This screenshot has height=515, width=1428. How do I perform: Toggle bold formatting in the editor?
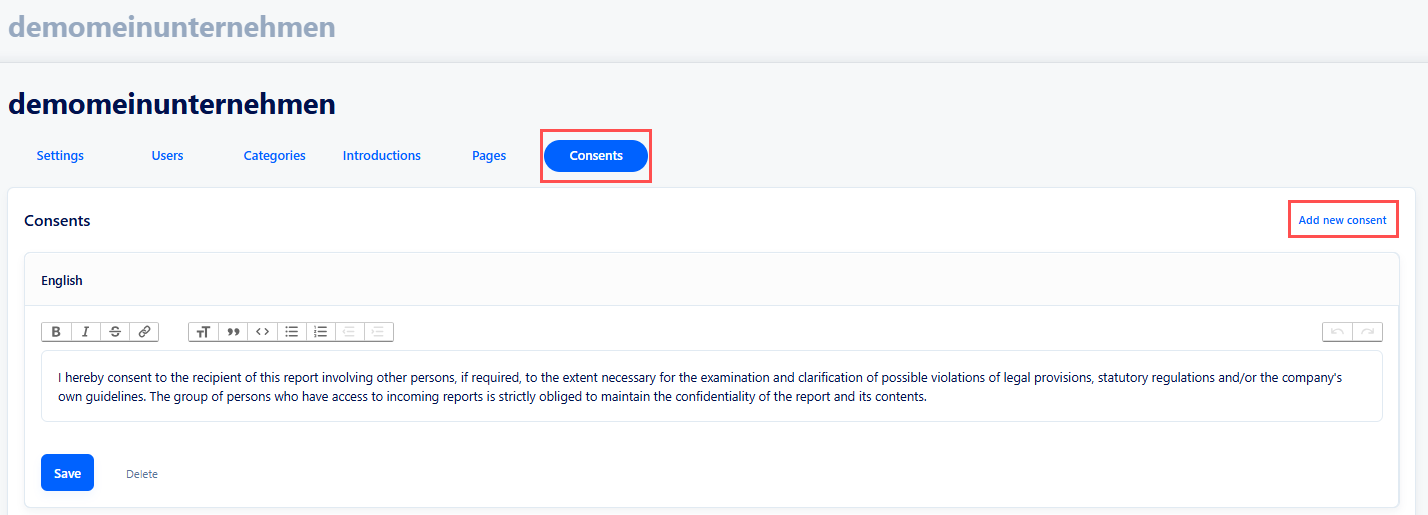pos(56,332)
